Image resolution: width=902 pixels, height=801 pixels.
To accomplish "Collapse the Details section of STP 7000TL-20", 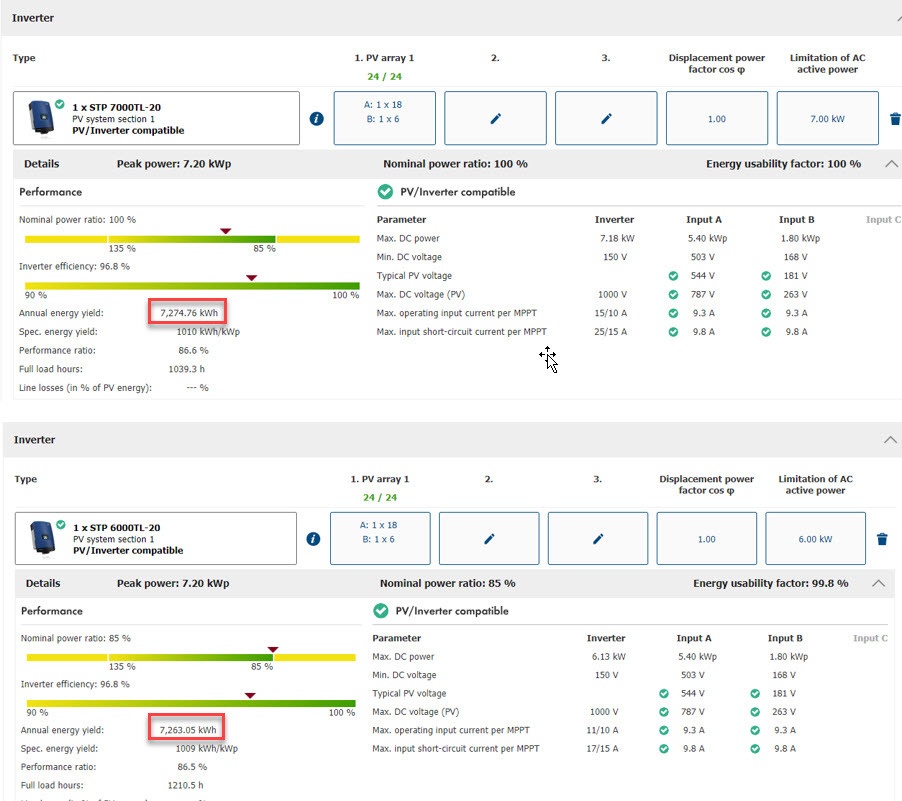I will pos(892,164).
